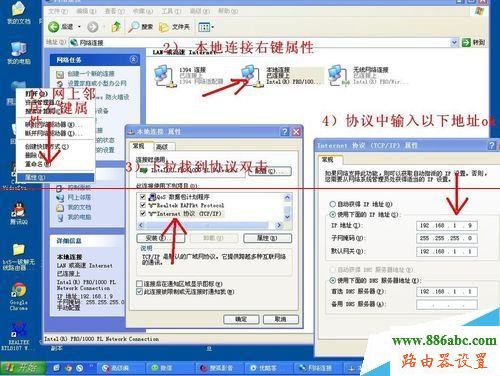The height and width of the screenshot is (376, 500).
Task: Click help question mark on Local Connection properties
Action: point(284,132)
